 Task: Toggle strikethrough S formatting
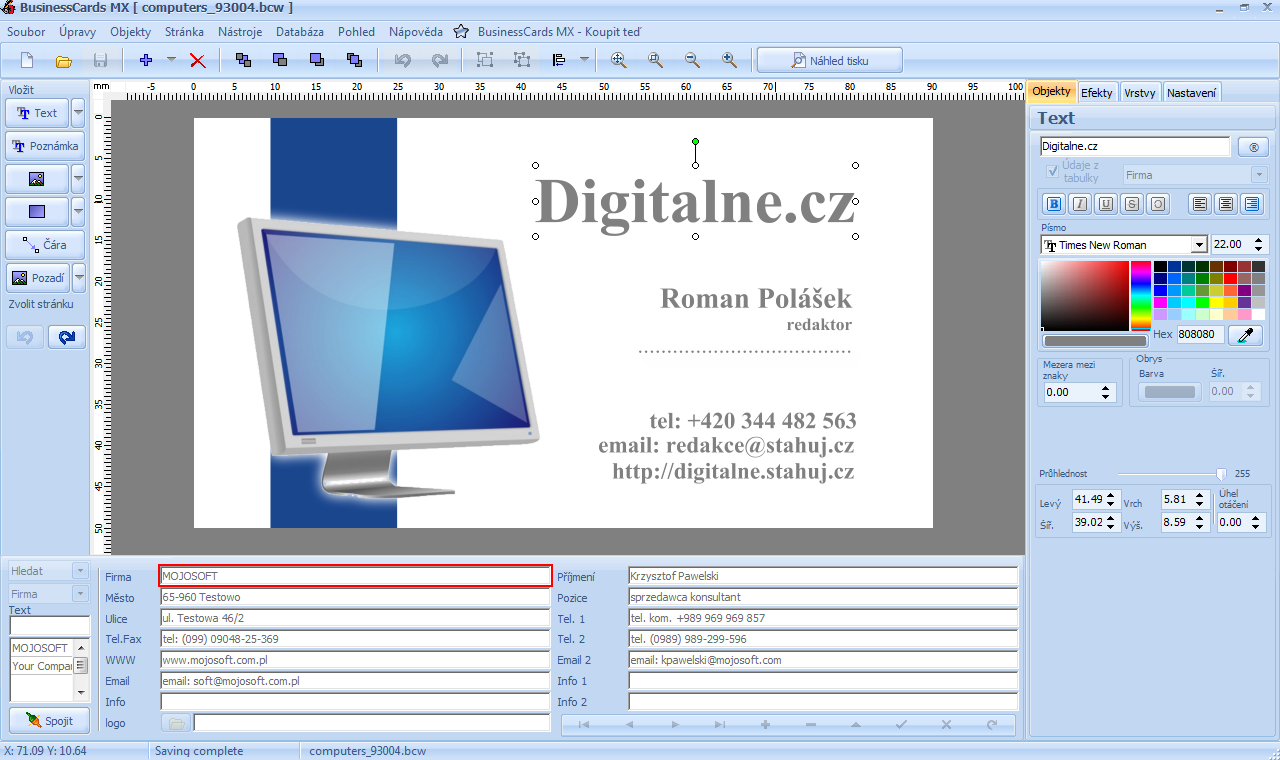point(1132,204)
